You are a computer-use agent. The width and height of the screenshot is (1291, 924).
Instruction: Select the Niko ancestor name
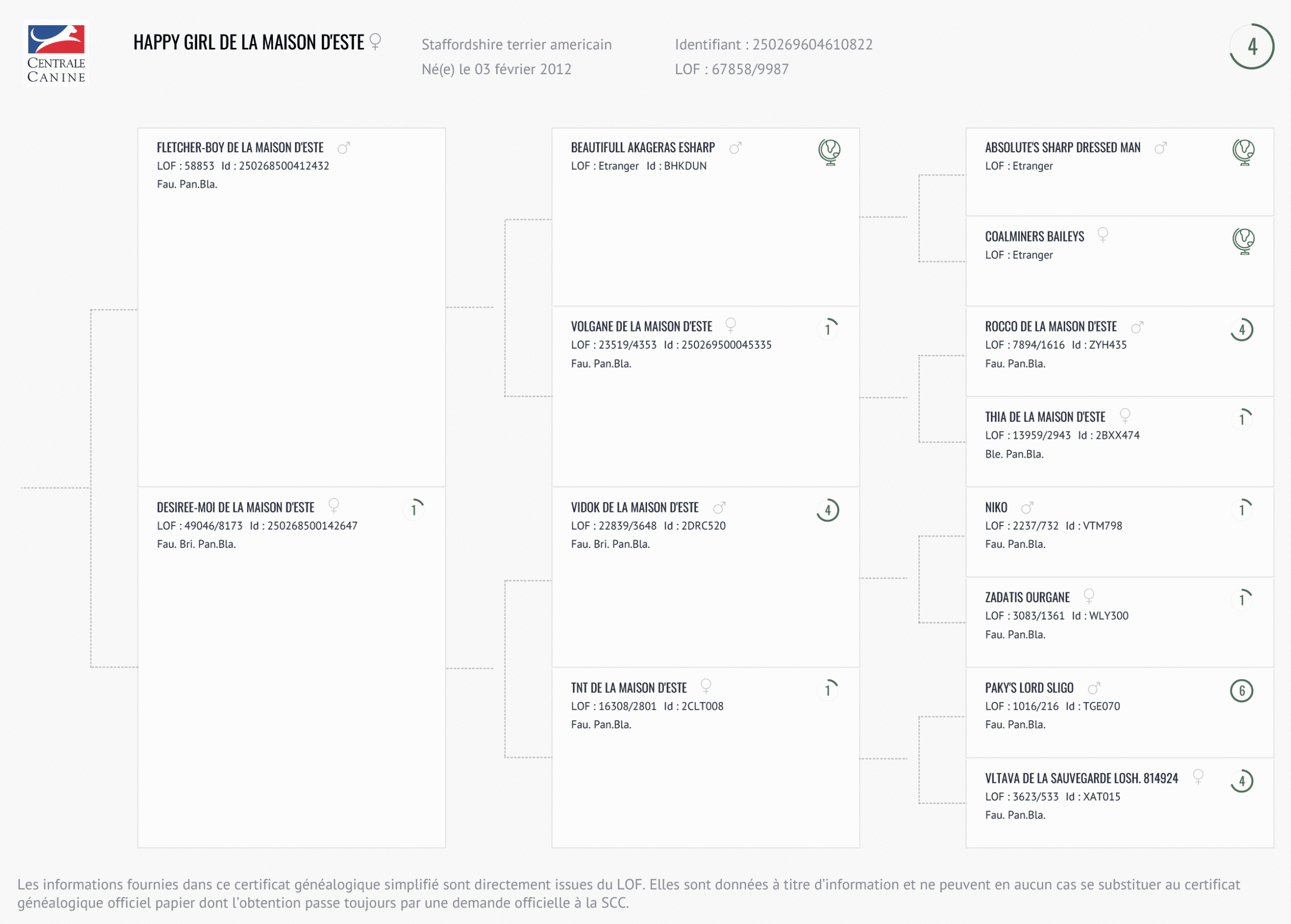coord(996,507)
